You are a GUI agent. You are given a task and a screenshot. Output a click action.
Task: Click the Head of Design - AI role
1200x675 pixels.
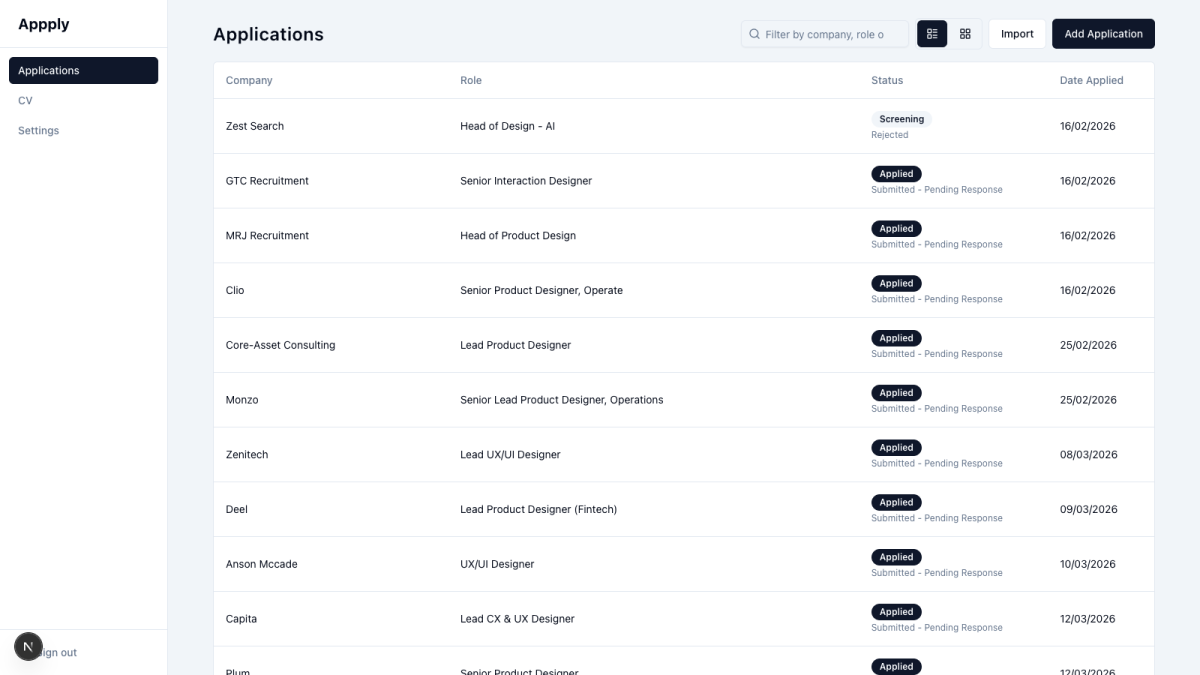(x=507, y=126)
